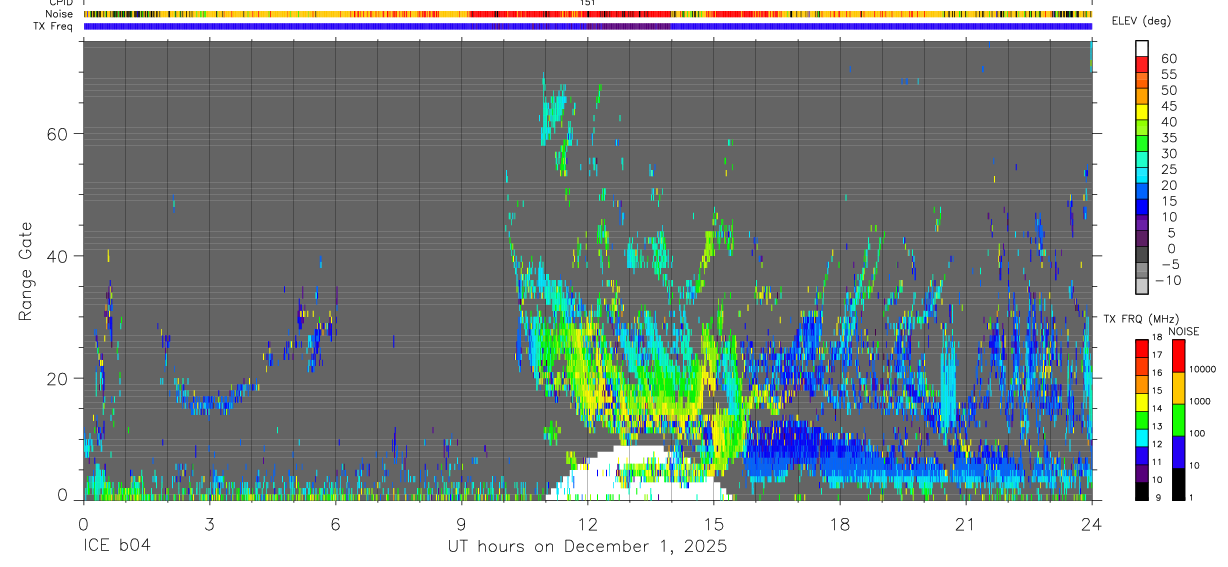Click the "Range Gate" y-axis title
This screenshot has width=1228, height=567.
click(x=26, y=271)
